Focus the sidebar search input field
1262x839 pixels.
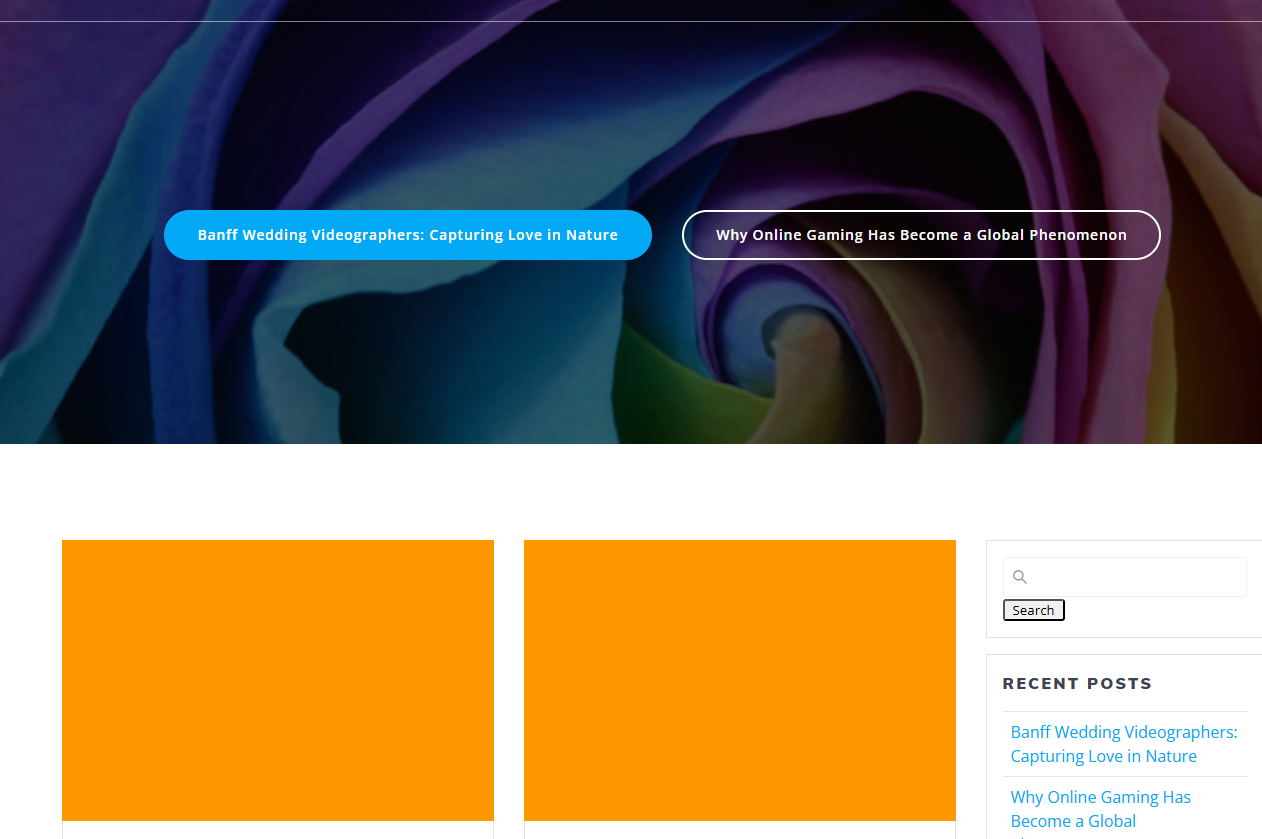1125,577
